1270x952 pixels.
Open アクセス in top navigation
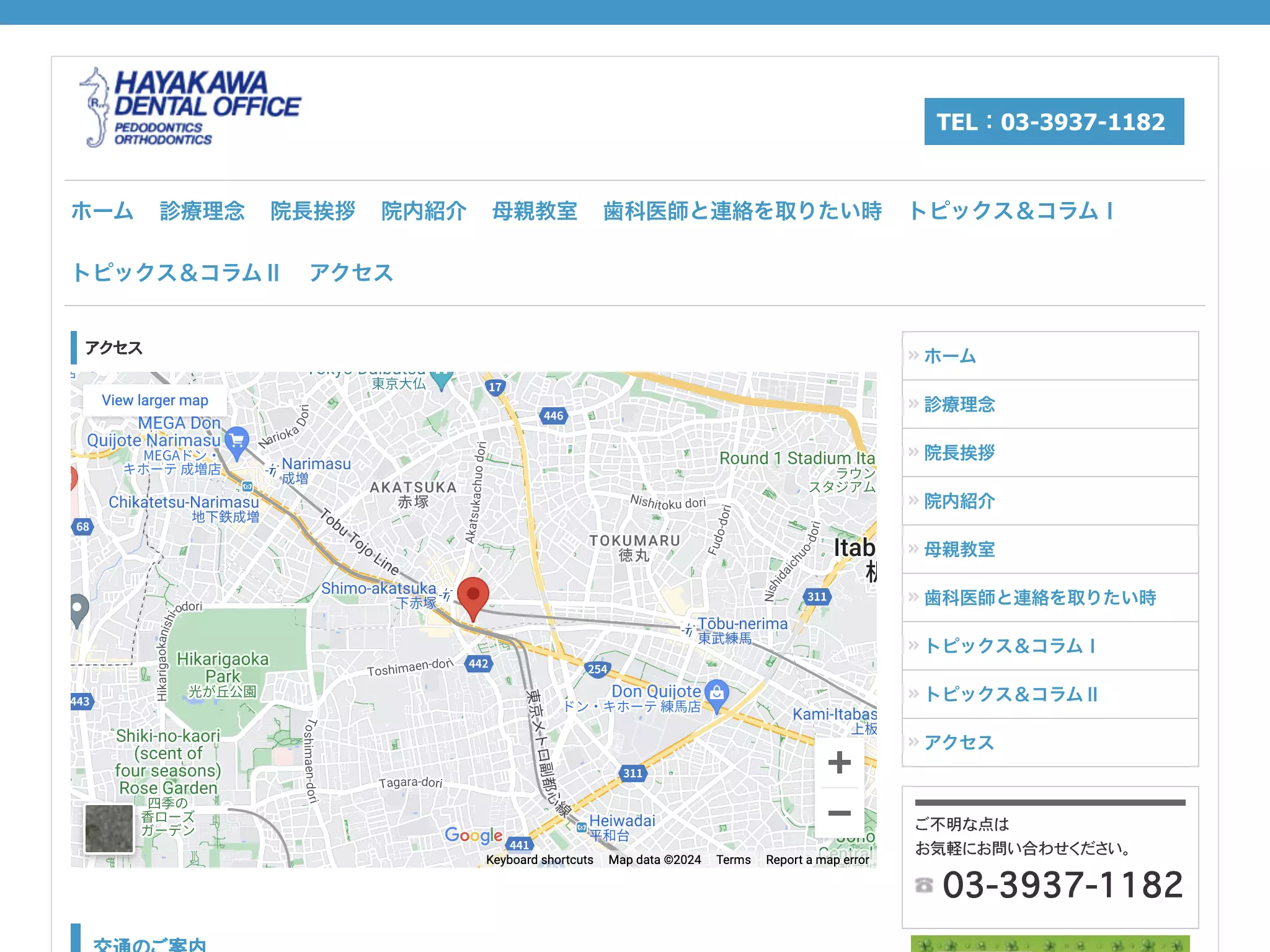pyautogui.click(x=352, y=273)
